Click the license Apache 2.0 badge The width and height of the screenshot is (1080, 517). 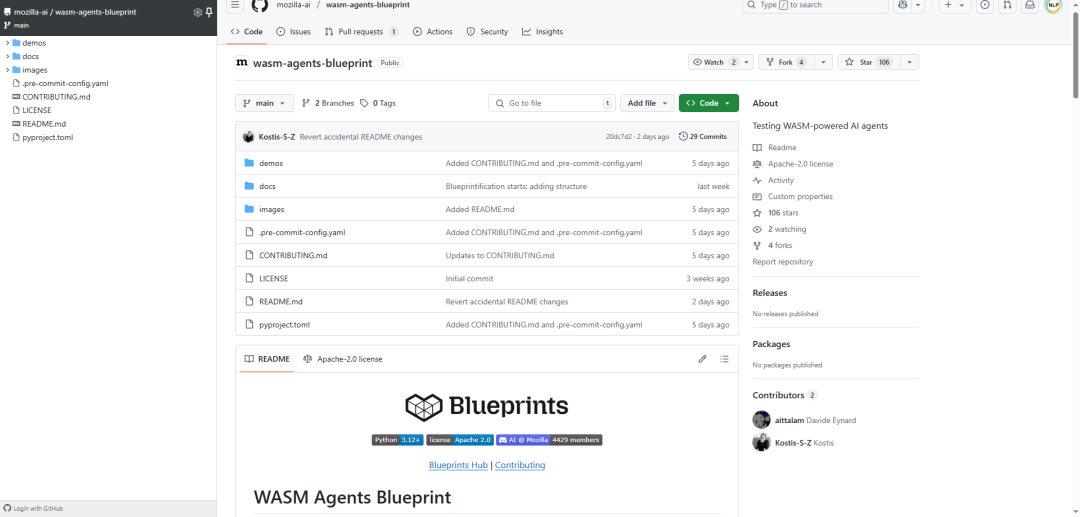click(459, 439)
